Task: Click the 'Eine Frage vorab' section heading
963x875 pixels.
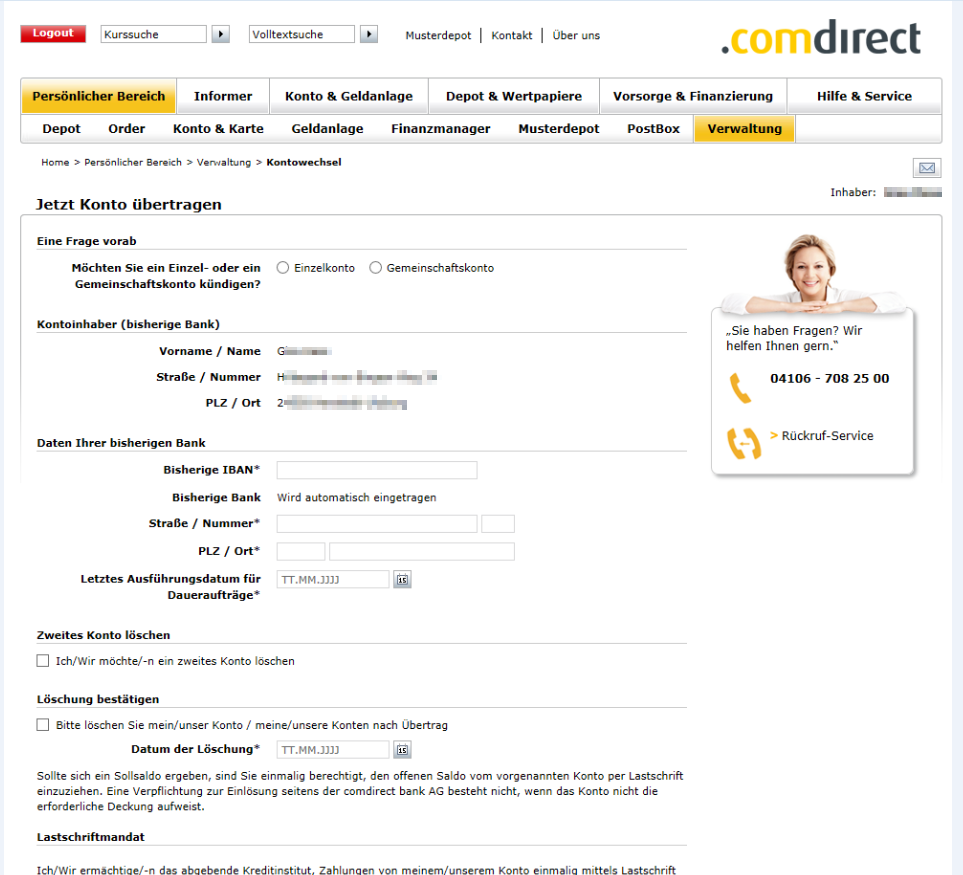Action: click(87, 241)
